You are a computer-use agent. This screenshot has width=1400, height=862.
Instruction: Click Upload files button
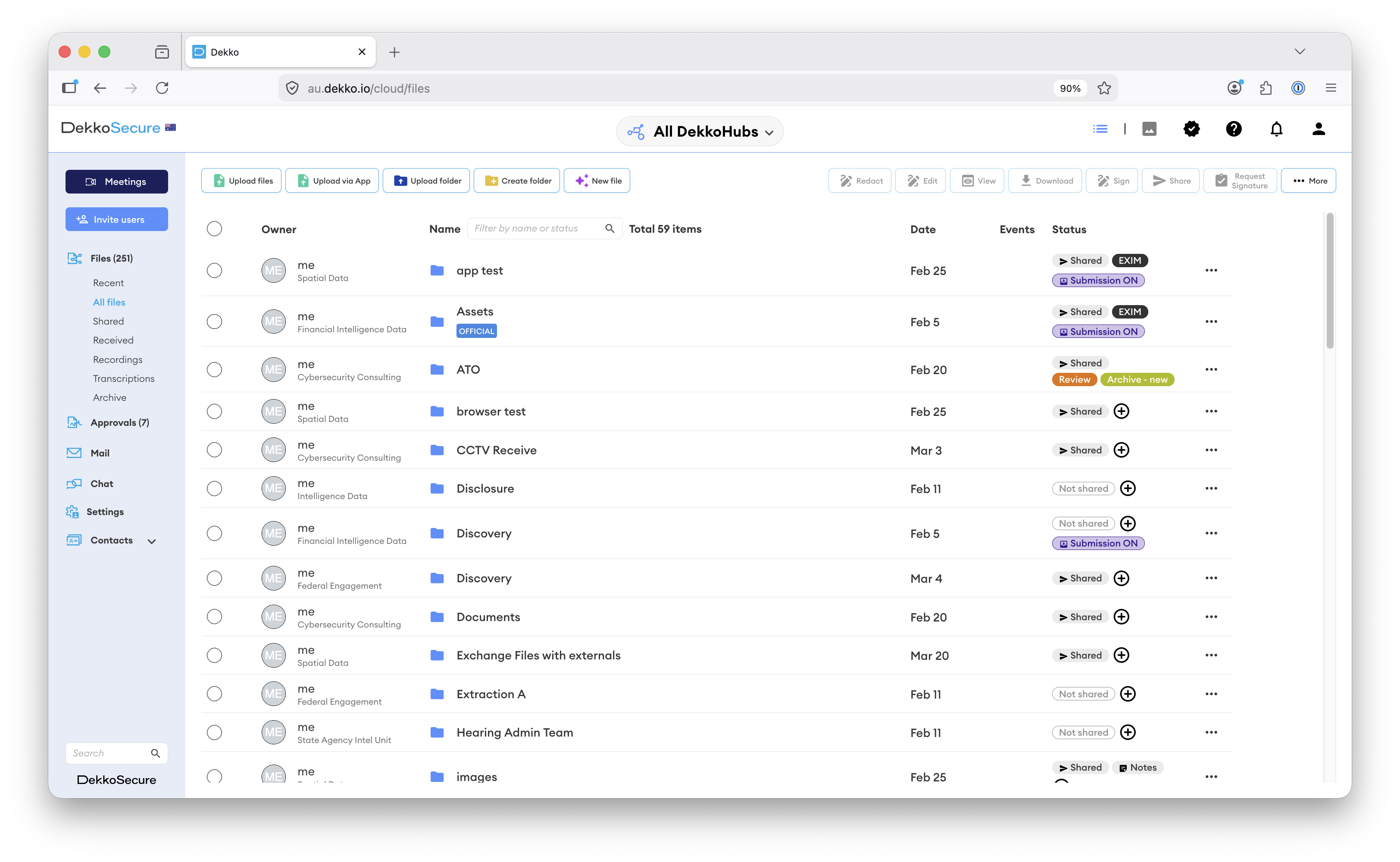coord(242,181)
